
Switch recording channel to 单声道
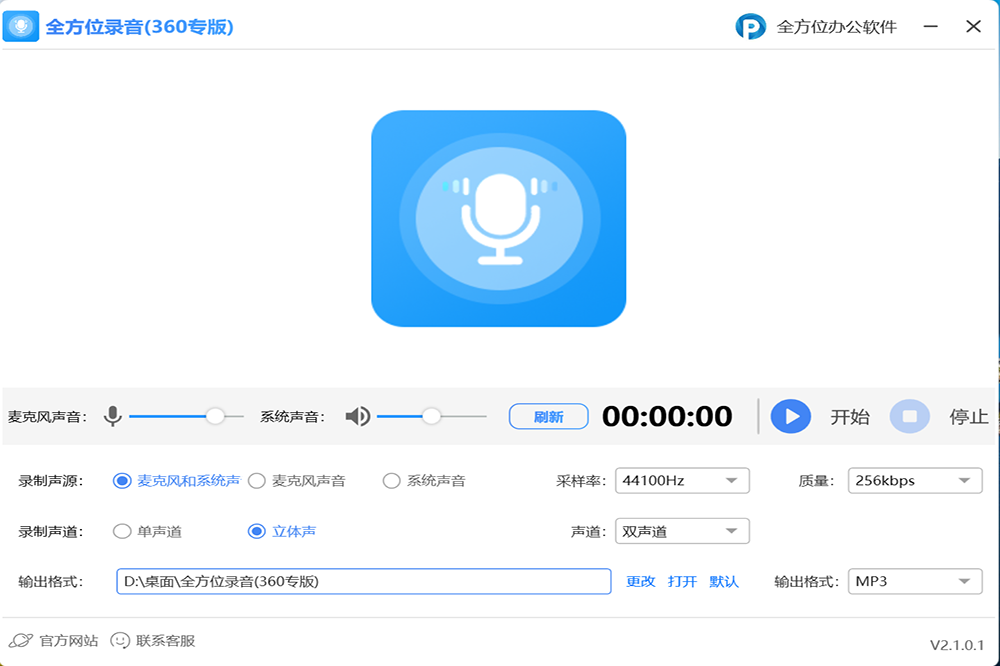(x=122, y=531)
